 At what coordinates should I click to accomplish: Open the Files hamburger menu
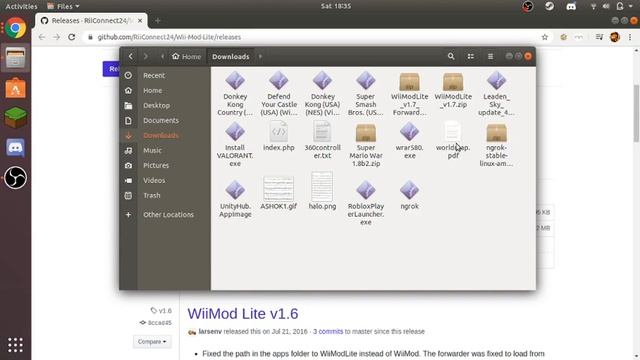pyautogui.click(x=490, y=56)
